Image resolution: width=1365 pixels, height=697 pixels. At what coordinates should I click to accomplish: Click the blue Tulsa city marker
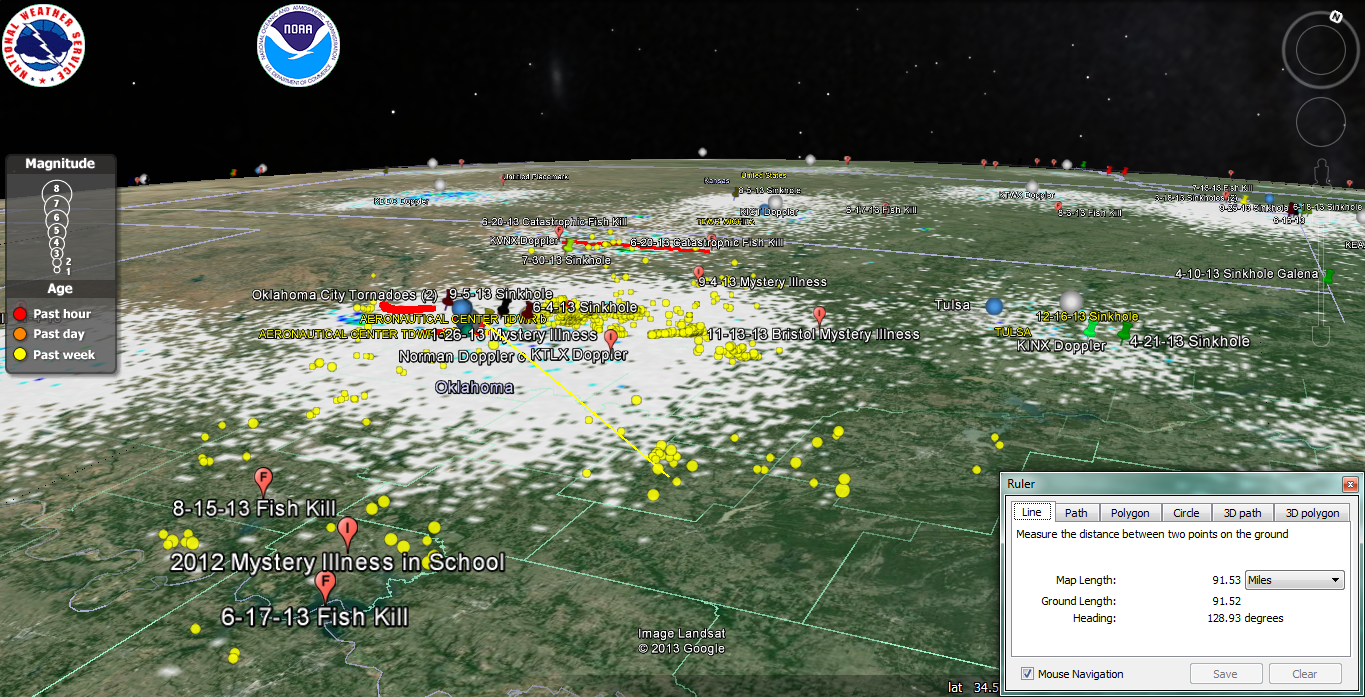994,305
